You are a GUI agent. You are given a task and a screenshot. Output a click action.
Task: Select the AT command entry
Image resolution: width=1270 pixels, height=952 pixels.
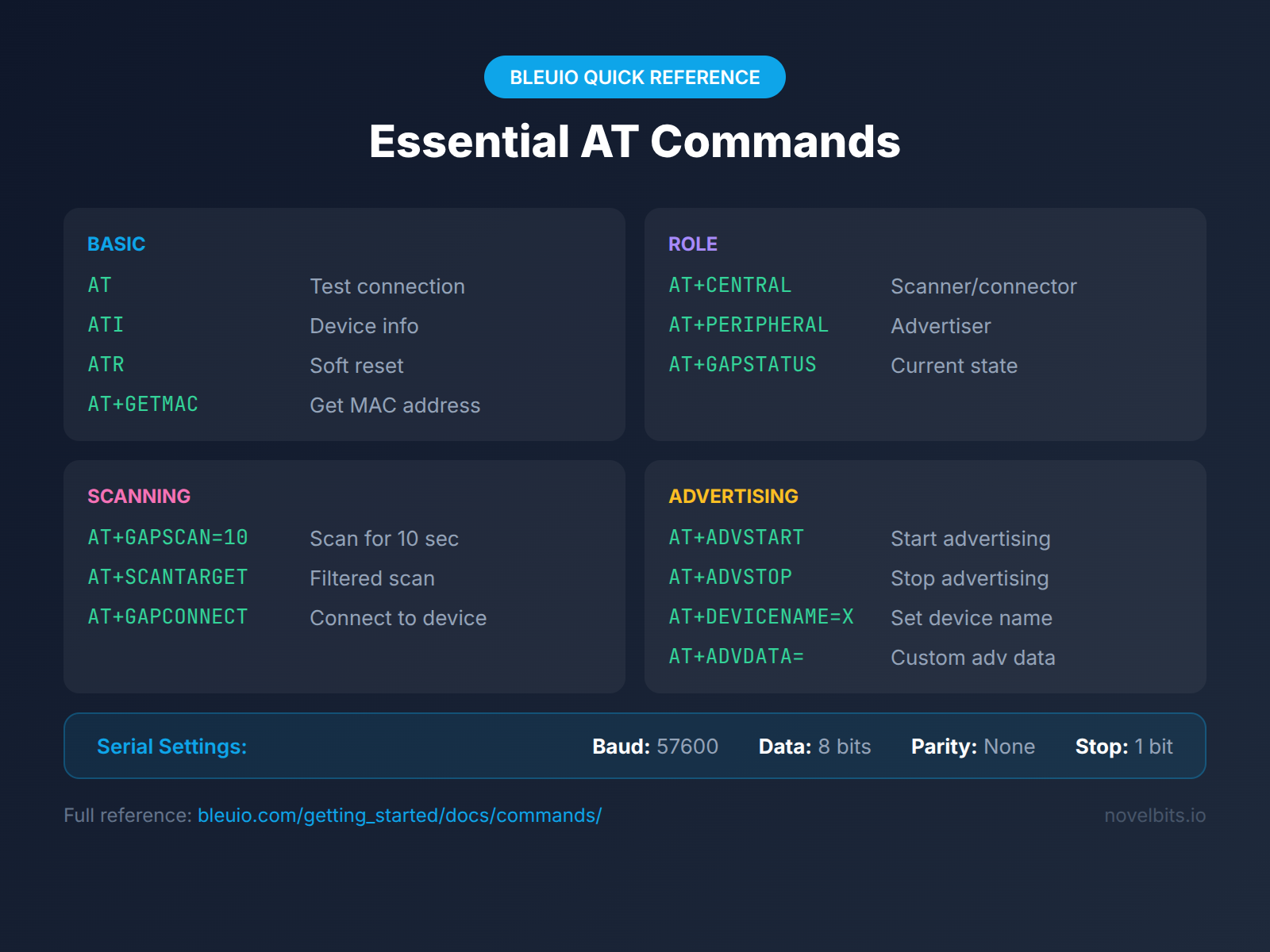[98, 286]
